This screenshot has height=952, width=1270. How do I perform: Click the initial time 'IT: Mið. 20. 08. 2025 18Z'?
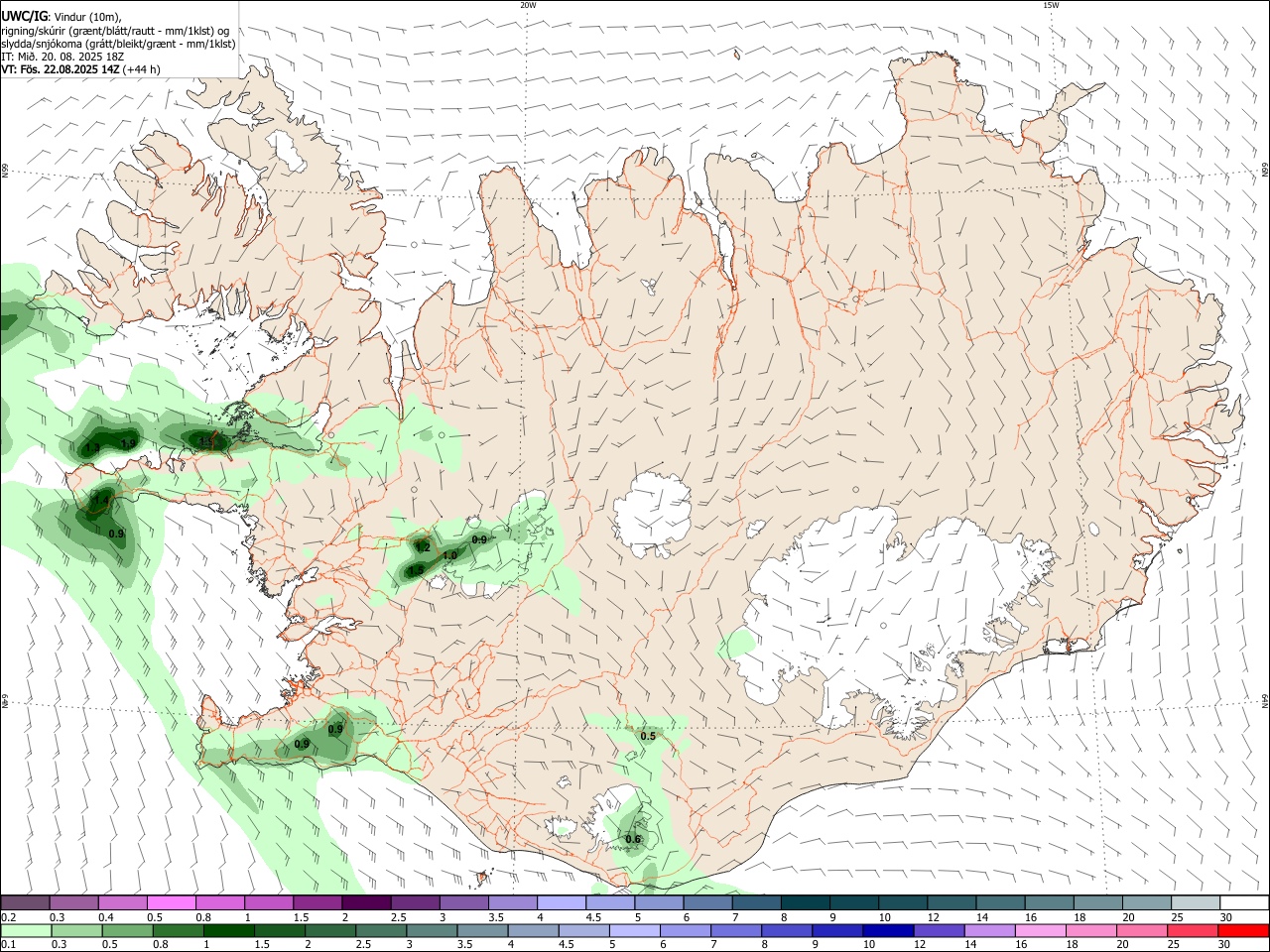tap(63, 57)
